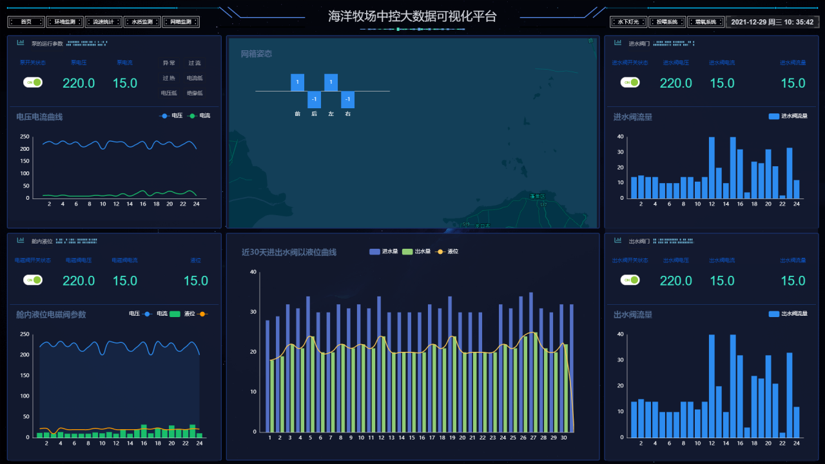Click the pump running parameters chart icon
This screenshot has height=465, width=826.
[x=21, y=43]
